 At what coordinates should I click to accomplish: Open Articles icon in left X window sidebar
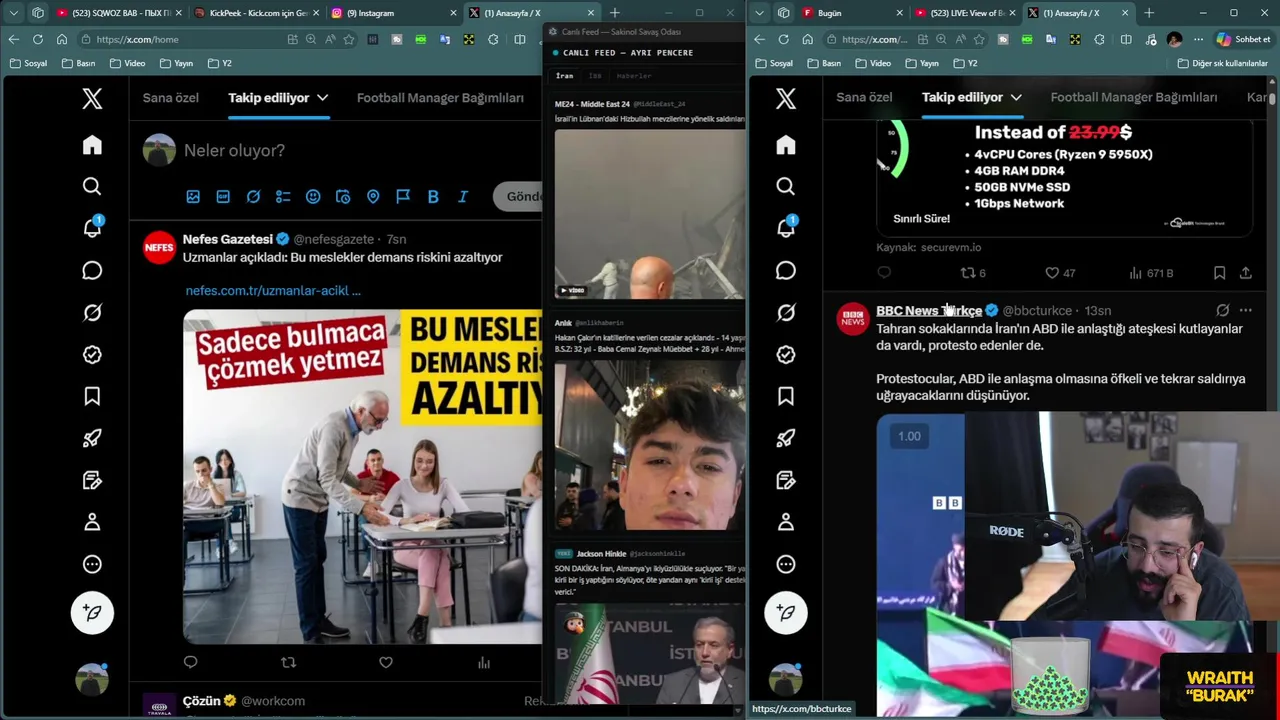click(x=92, y=480)
